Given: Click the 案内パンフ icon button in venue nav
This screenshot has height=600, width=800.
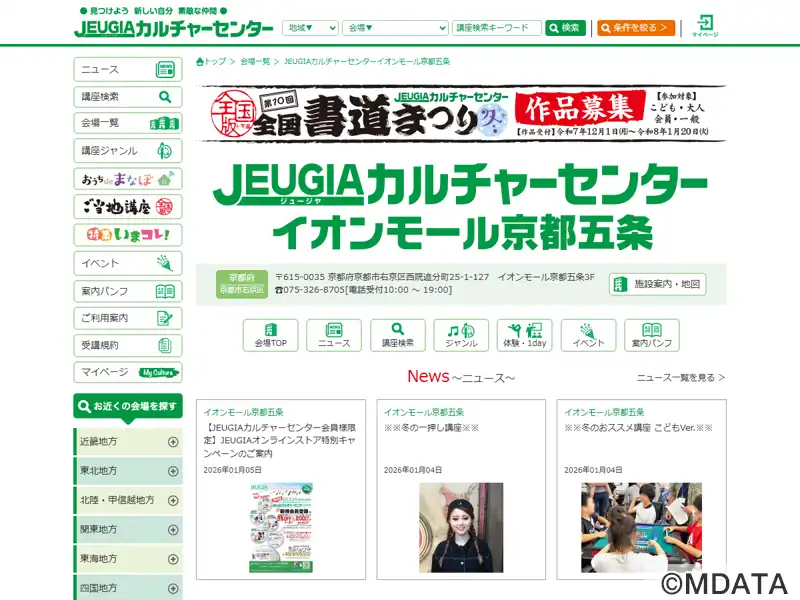Looking at the screenshot, I should 652,335.
